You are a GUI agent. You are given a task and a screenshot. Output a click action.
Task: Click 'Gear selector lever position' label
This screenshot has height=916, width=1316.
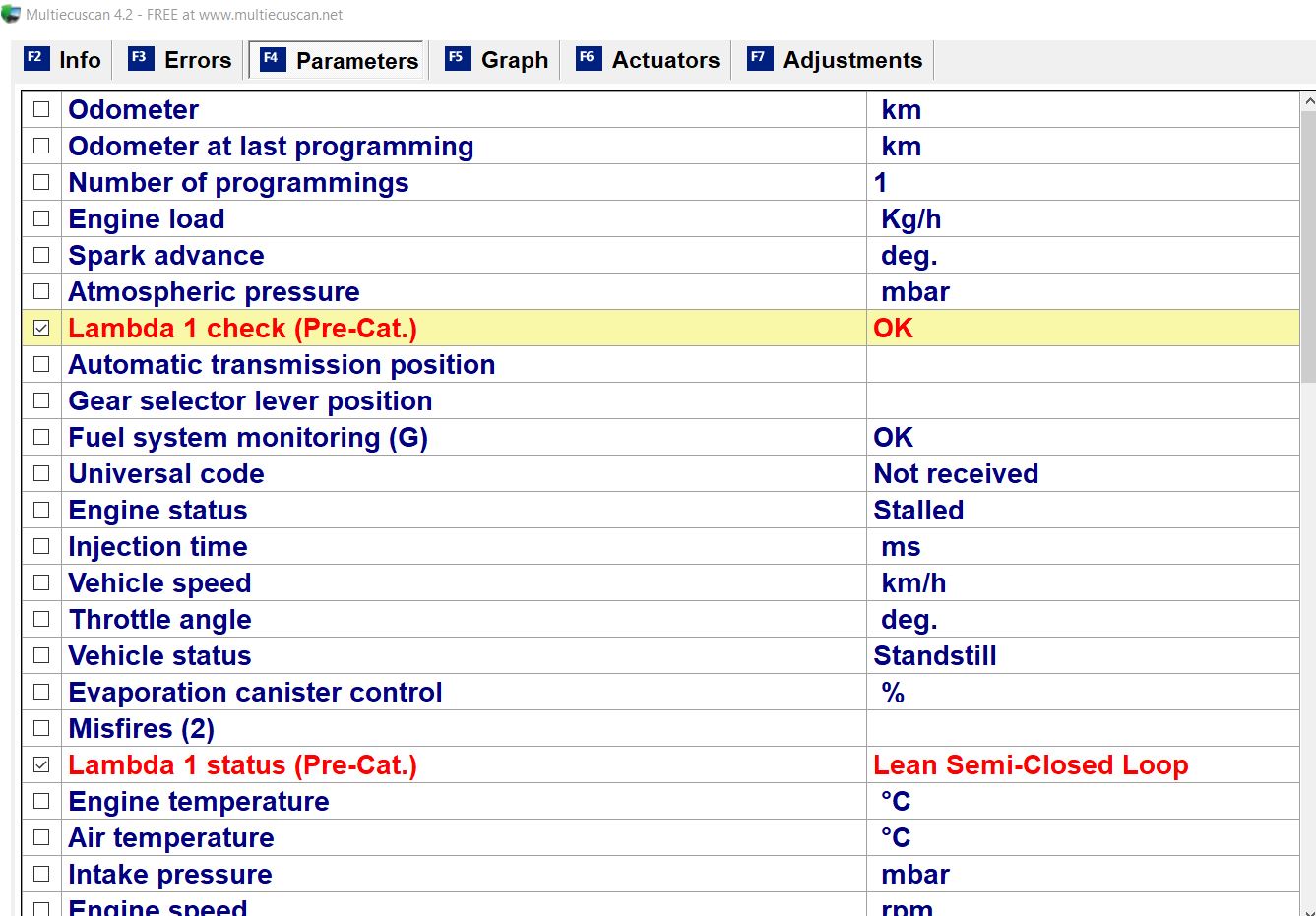tap(250, 401)
